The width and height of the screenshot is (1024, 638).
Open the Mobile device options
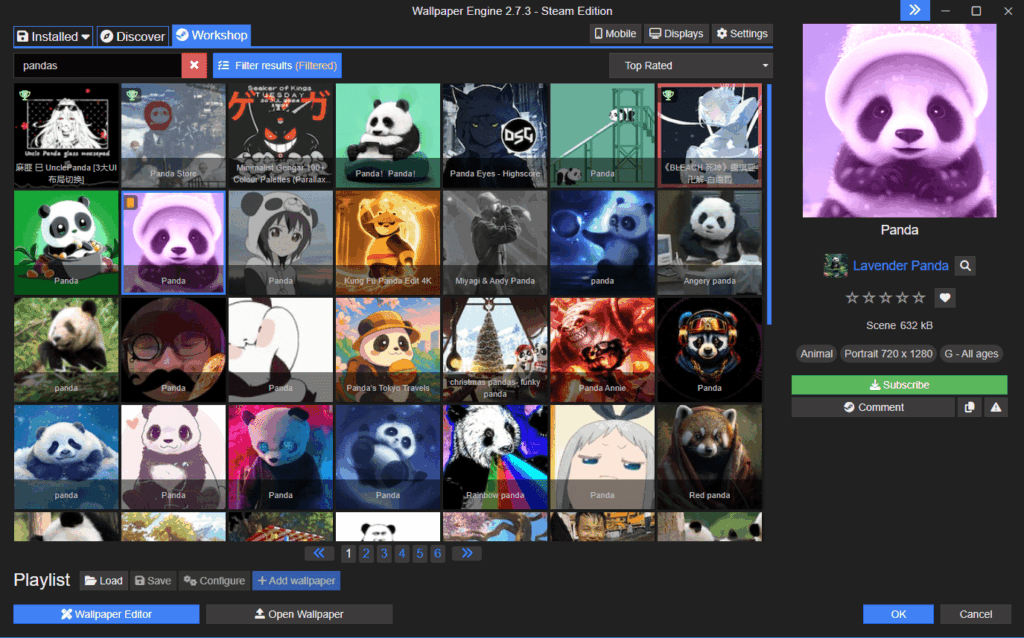point(615,33)
